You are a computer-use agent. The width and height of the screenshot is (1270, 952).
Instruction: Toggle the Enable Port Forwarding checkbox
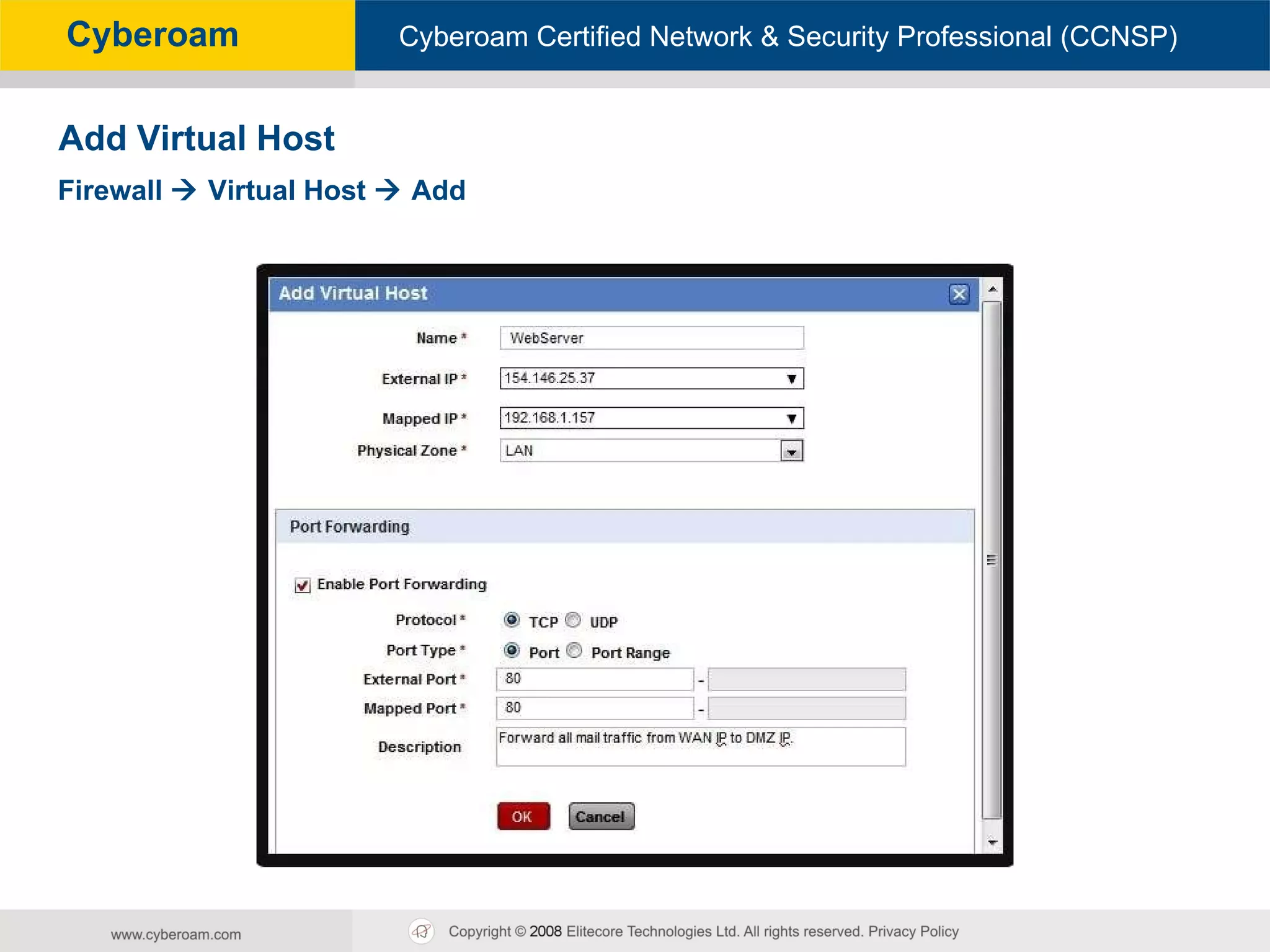[x=303, y=585]
